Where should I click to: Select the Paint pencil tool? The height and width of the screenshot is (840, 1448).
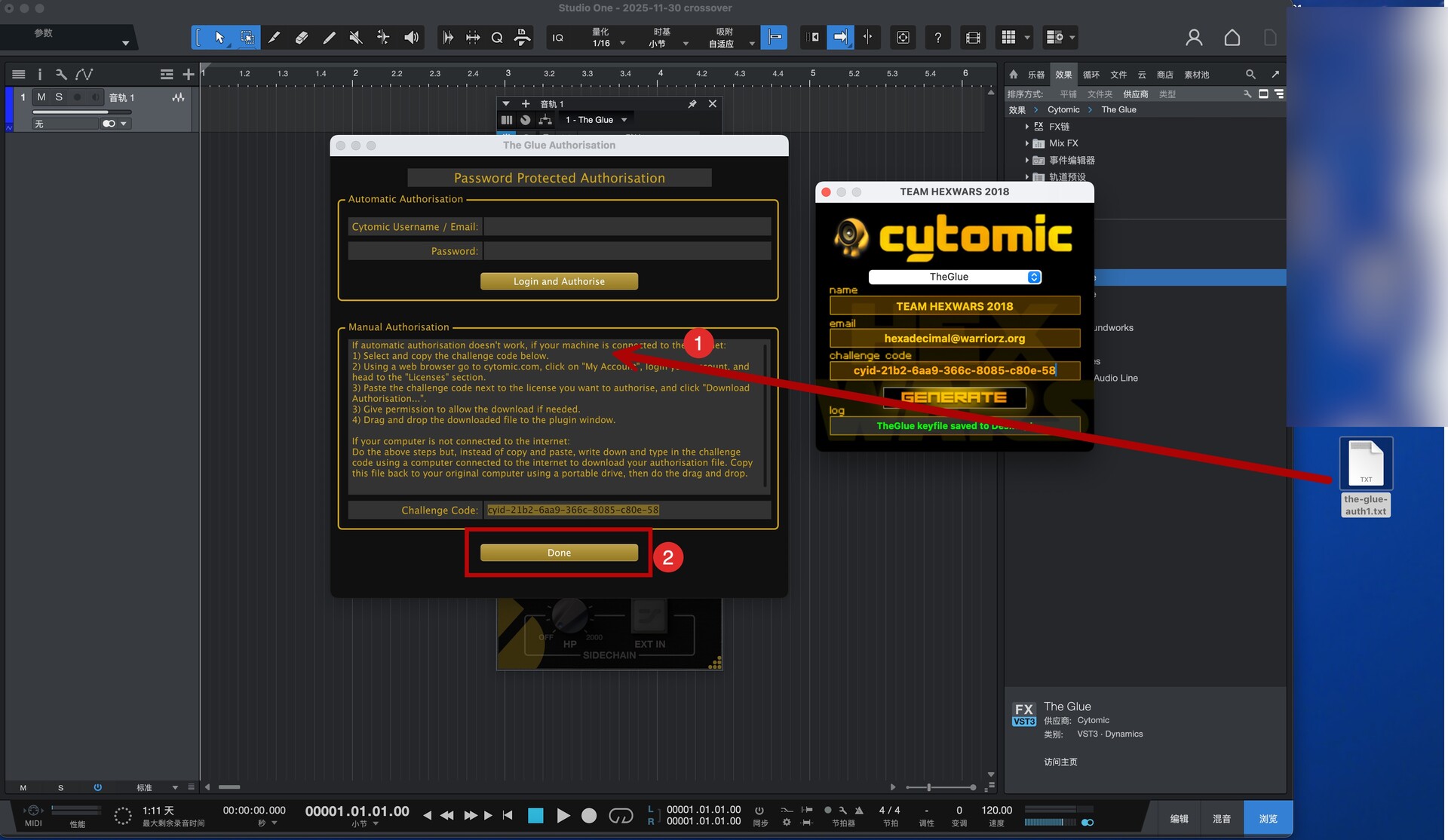329,38
